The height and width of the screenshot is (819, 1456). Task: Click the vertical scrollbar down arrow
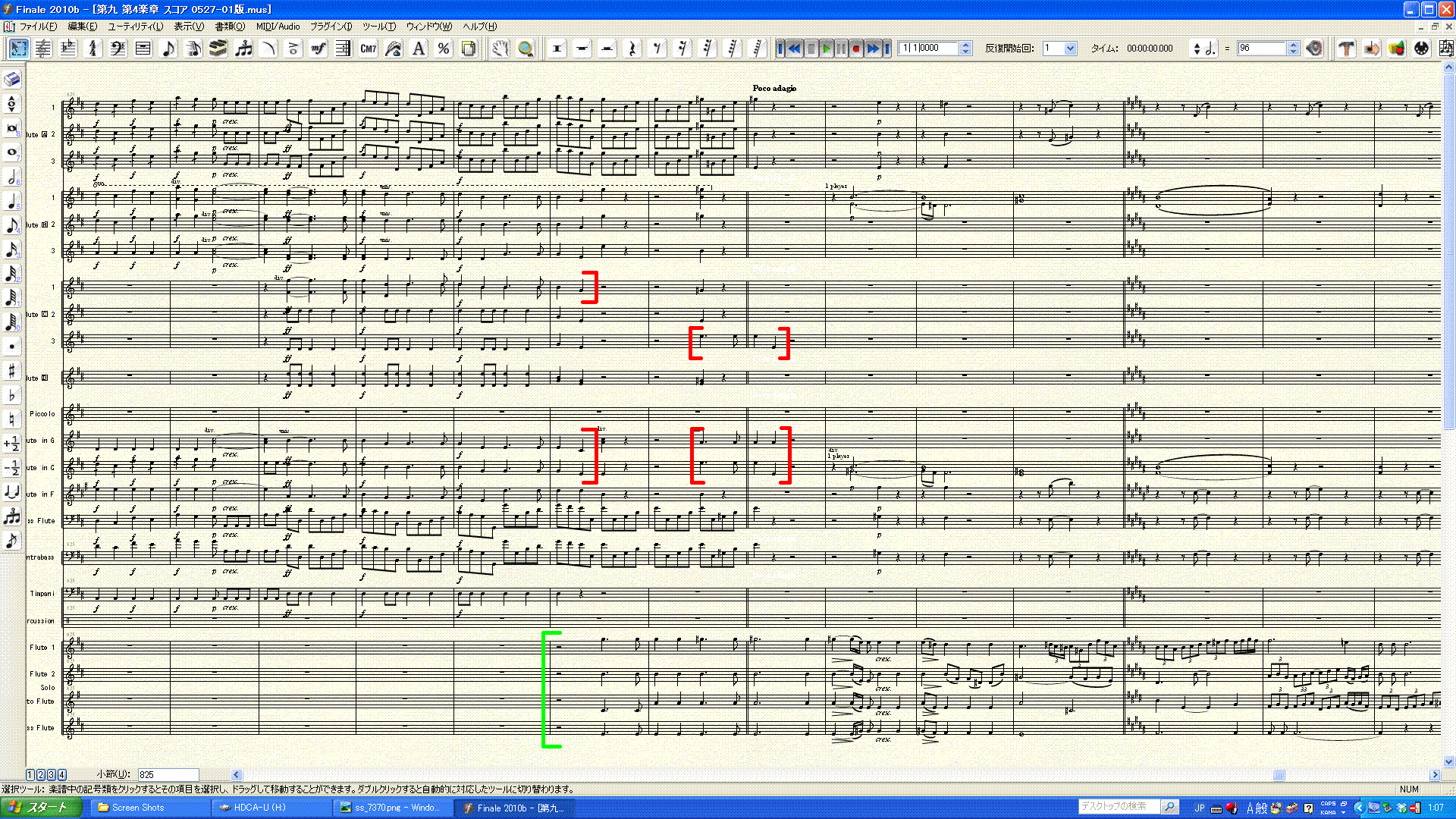pyautogui.click(x=1448, y=761)
